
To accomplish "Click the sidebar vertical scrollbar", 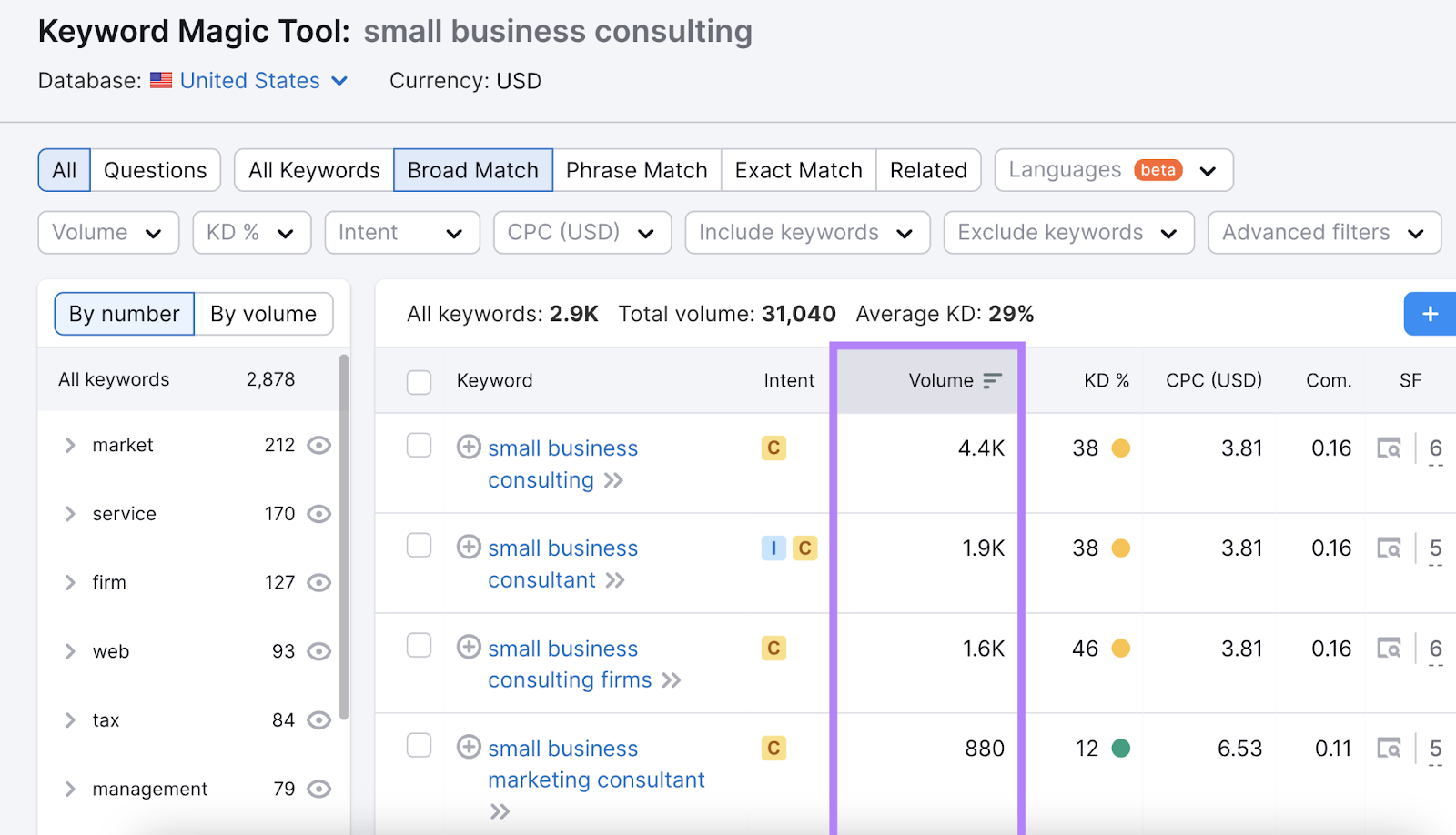I will 344,537.
